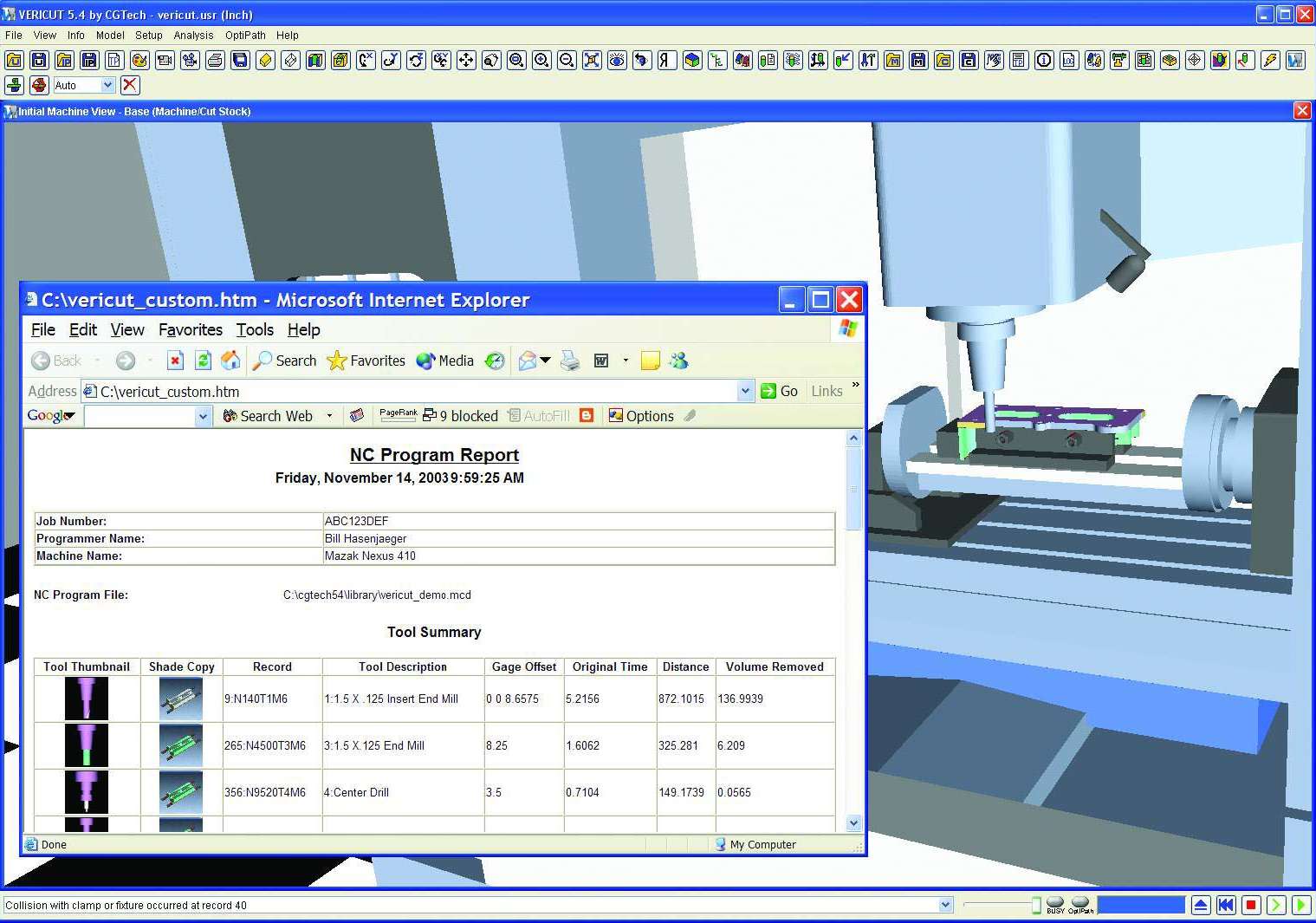1316x923 pixels.
Task: Expand the Google search box dropdown
Action: pos(203,416)
